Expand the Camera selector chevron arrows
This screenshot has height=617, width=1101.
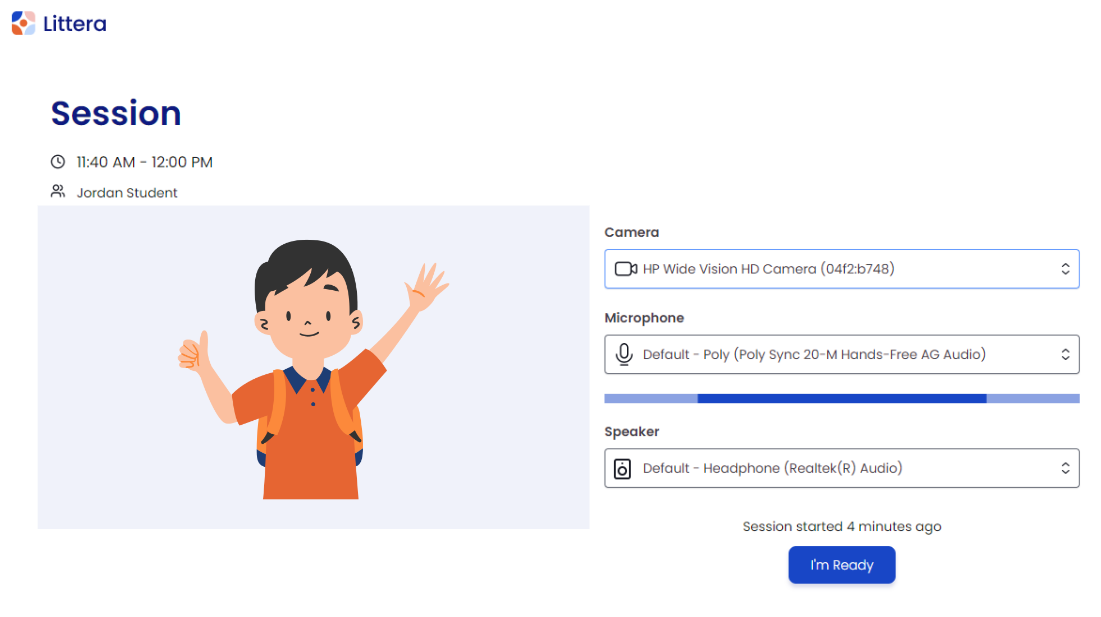pyautogui.click(x=1065, y=269)
